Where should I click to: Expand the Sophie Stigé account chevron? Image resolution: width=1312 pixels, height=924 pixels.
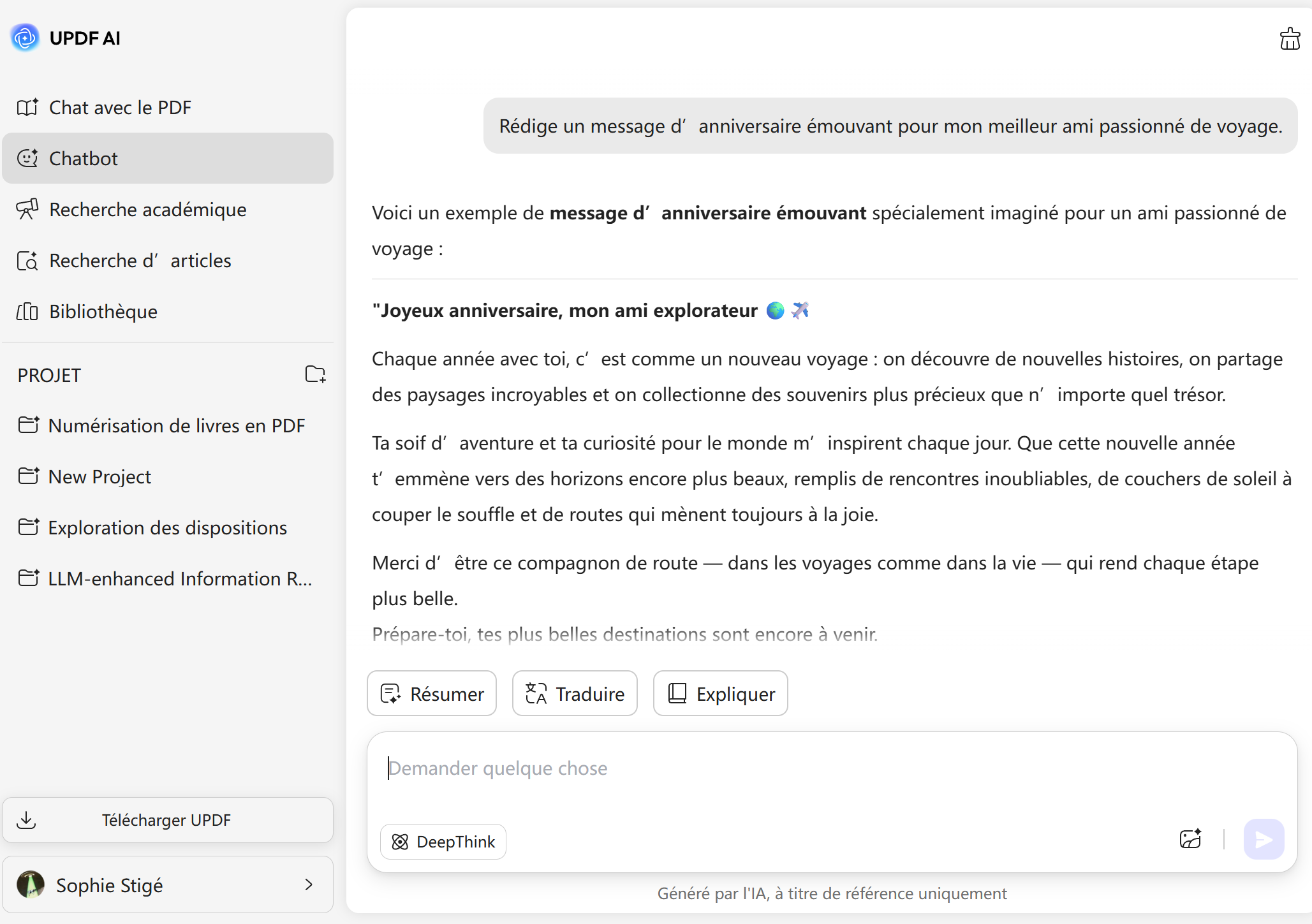(x=309, y=885)
